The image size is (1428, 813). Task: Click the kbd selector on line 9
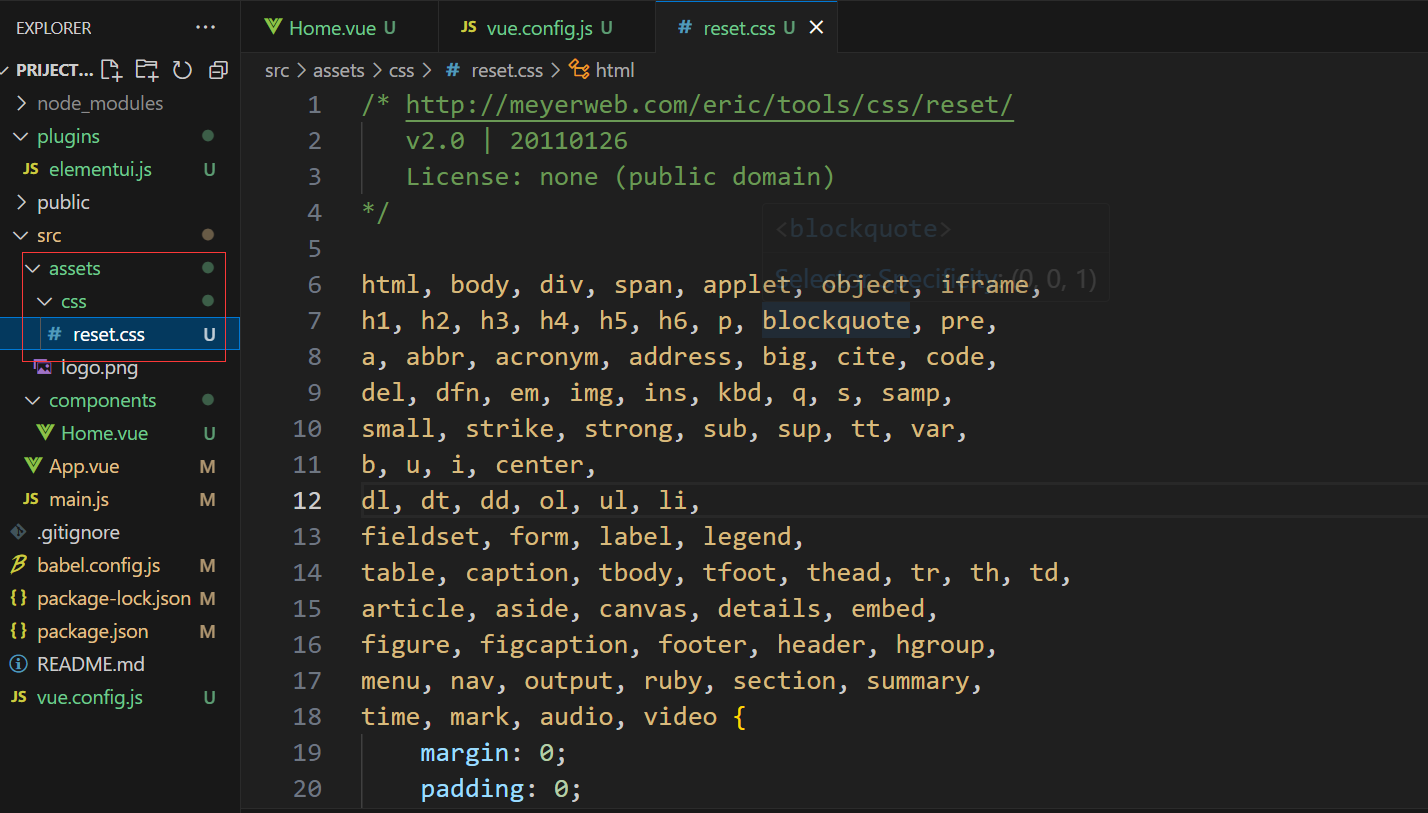point(740,393)
